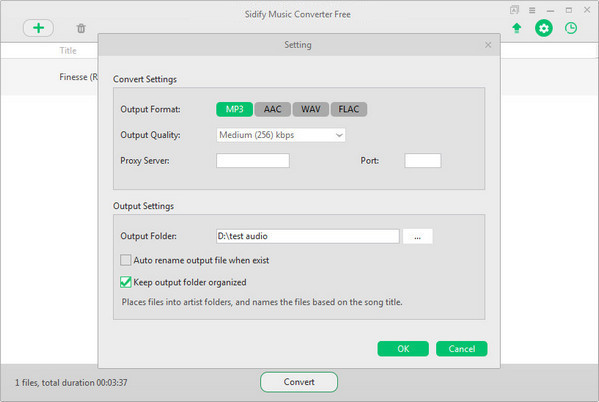The height and width of the screenshot is (402, 599).
Task: Enable Auto rename output file when exist
Action: click(x=126, y=260)
